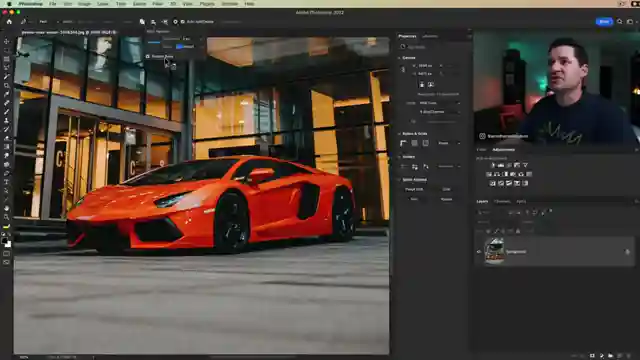Screen dimensions: 640x360
Task: Select the Gradient tool
Action: pyautogui.click(x=7, y=147)
